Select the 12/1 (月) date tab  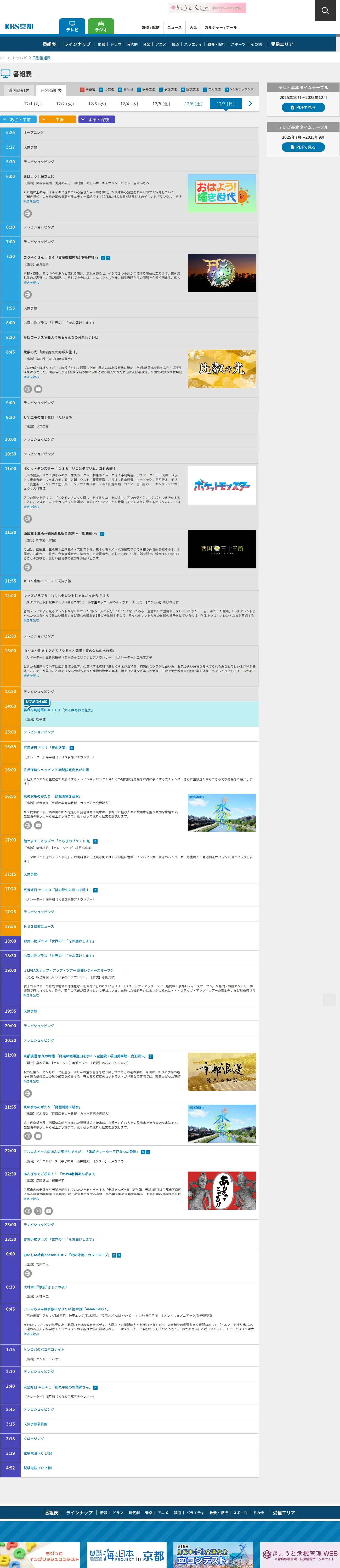click(x=33, y=104)
